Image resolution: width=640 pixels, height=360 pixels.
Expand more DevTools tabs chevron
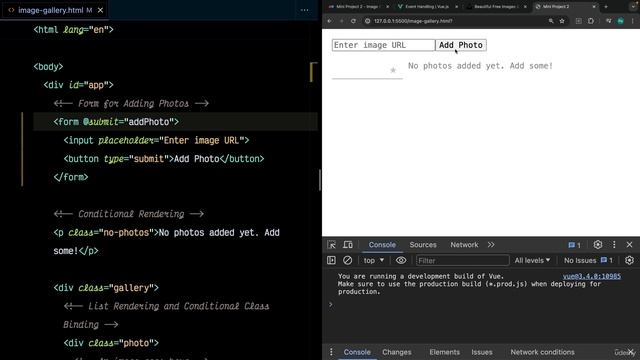(491, 244)
